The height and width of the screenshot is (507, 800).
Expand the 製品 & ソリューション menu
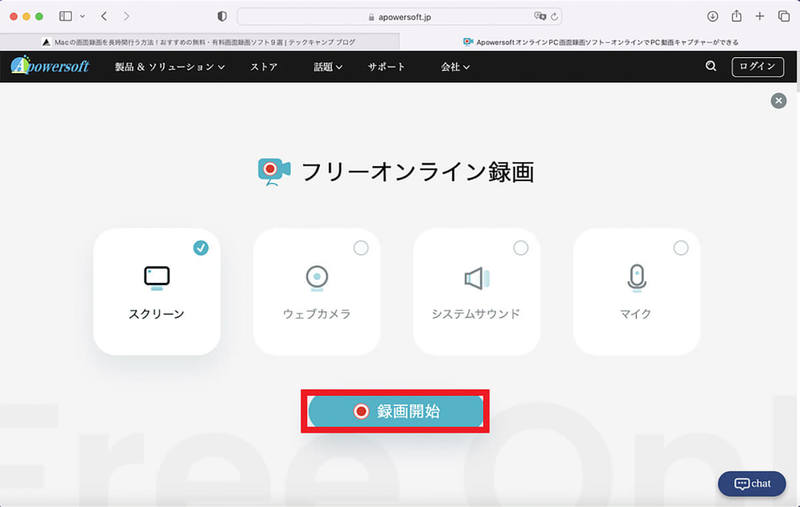point(170,67)
